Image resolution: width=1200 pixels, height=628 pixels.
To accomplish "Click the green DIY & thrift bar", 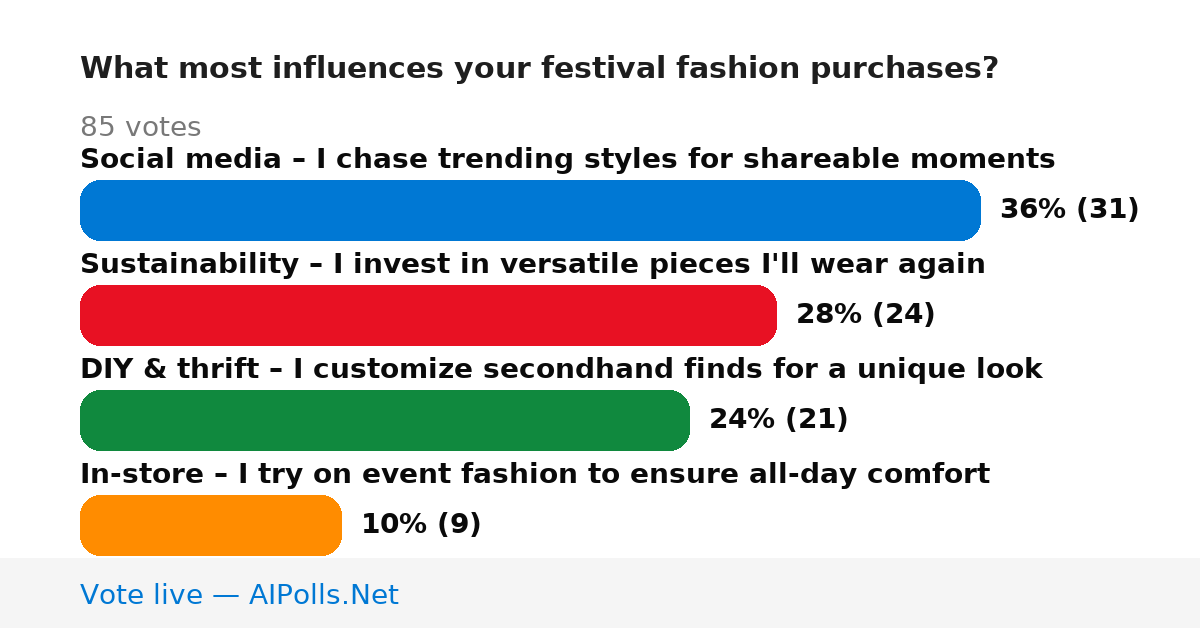I will [x=385, y=420].
